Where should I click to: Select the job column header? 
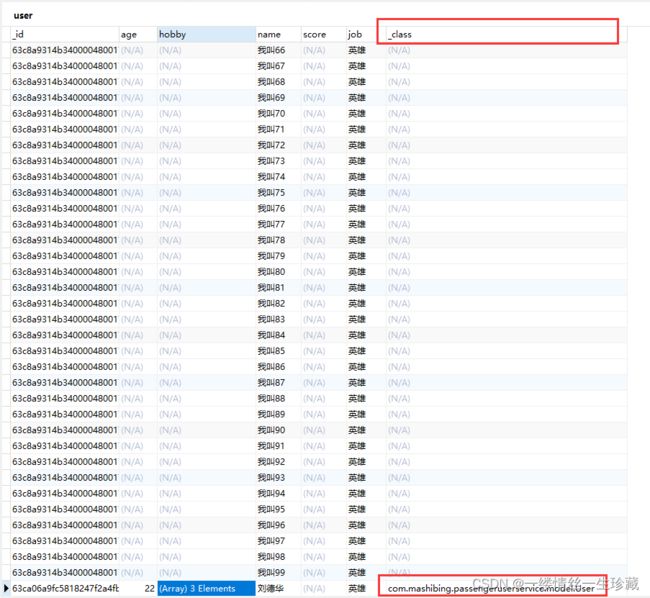point(366,34)
